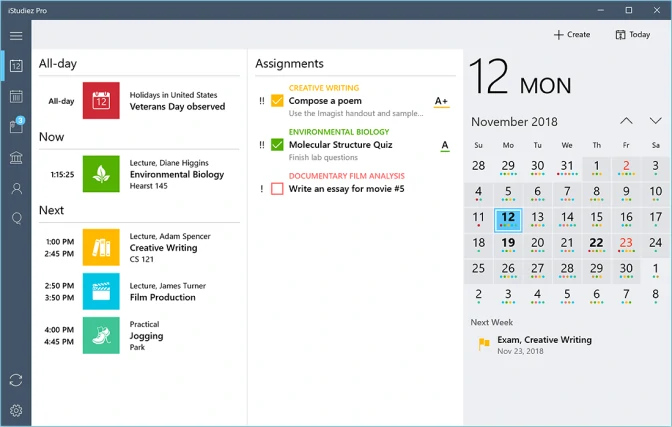Viewport: 672px width, 427px height.
Task: Click 'Write an essay for movie #5' text
Action: [x=346, y=189]
